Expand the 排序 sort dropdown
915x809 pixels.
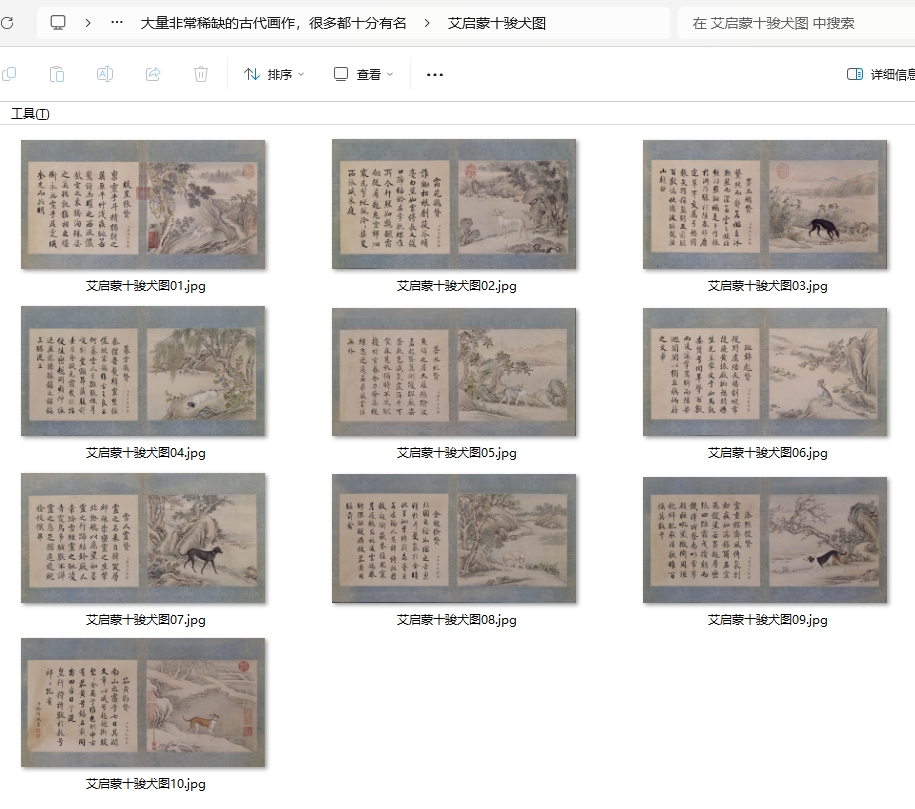point(274,74)
